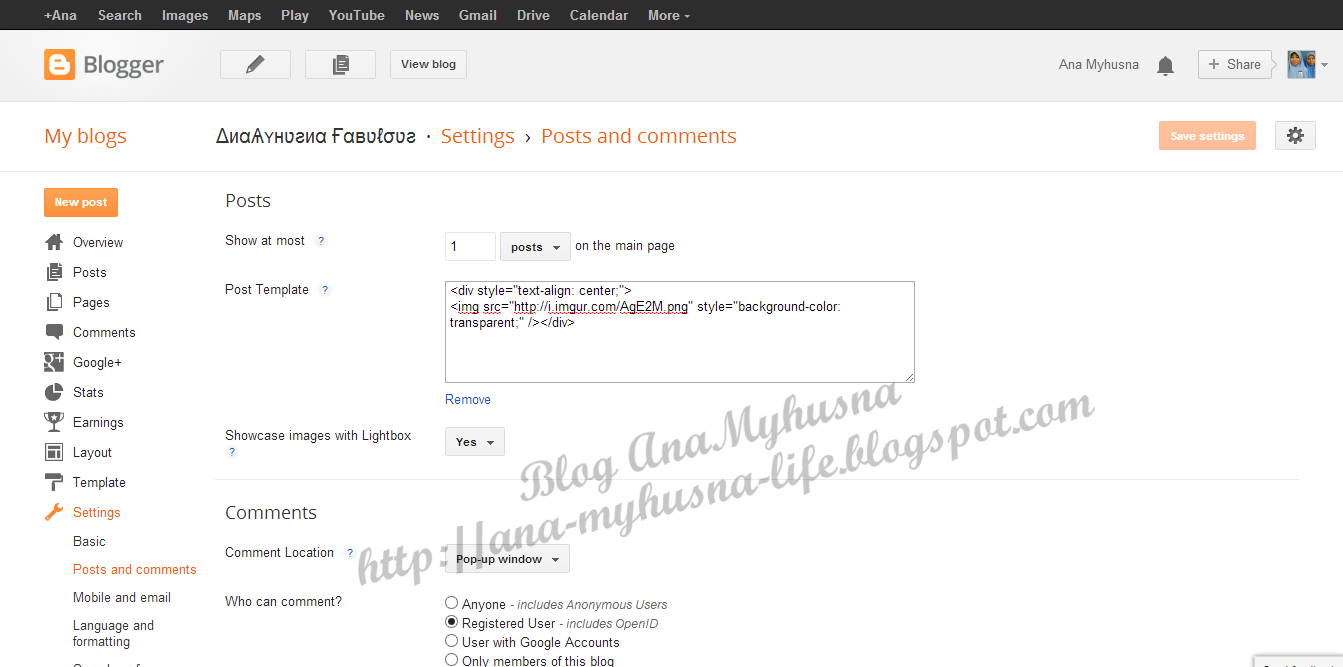Click the profile photo avatar
The image size is (1343, 667).
coord(1301,64)
